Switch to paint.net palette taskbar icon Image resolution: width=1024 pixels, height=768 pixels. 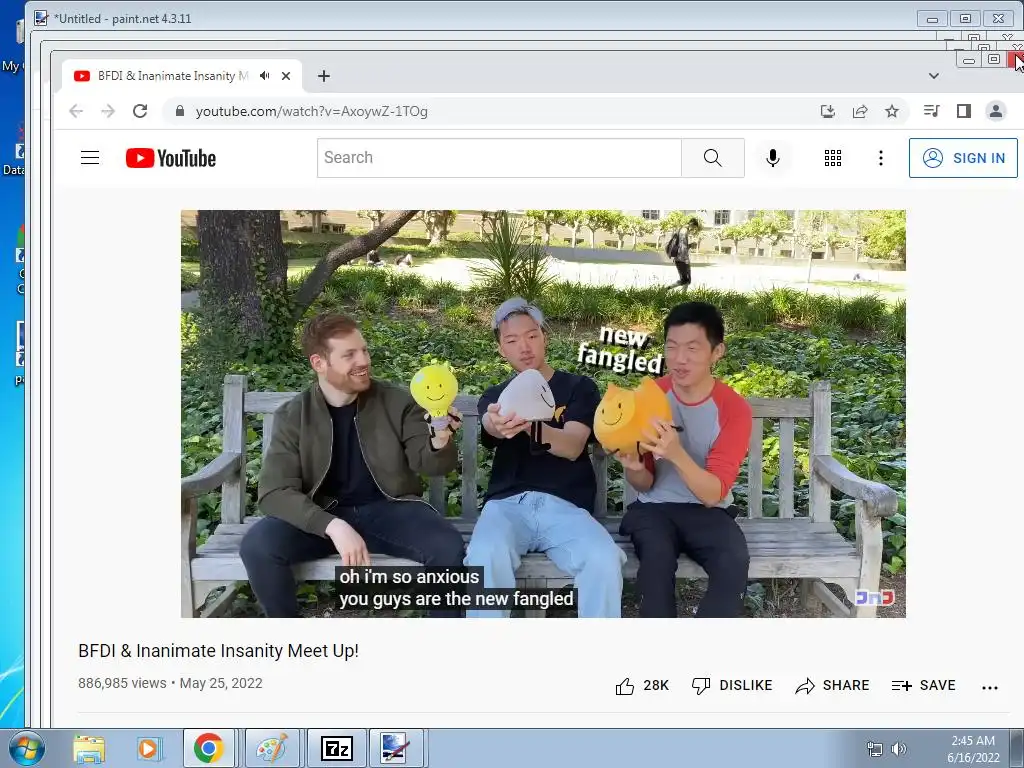click(x=272, y=748)
